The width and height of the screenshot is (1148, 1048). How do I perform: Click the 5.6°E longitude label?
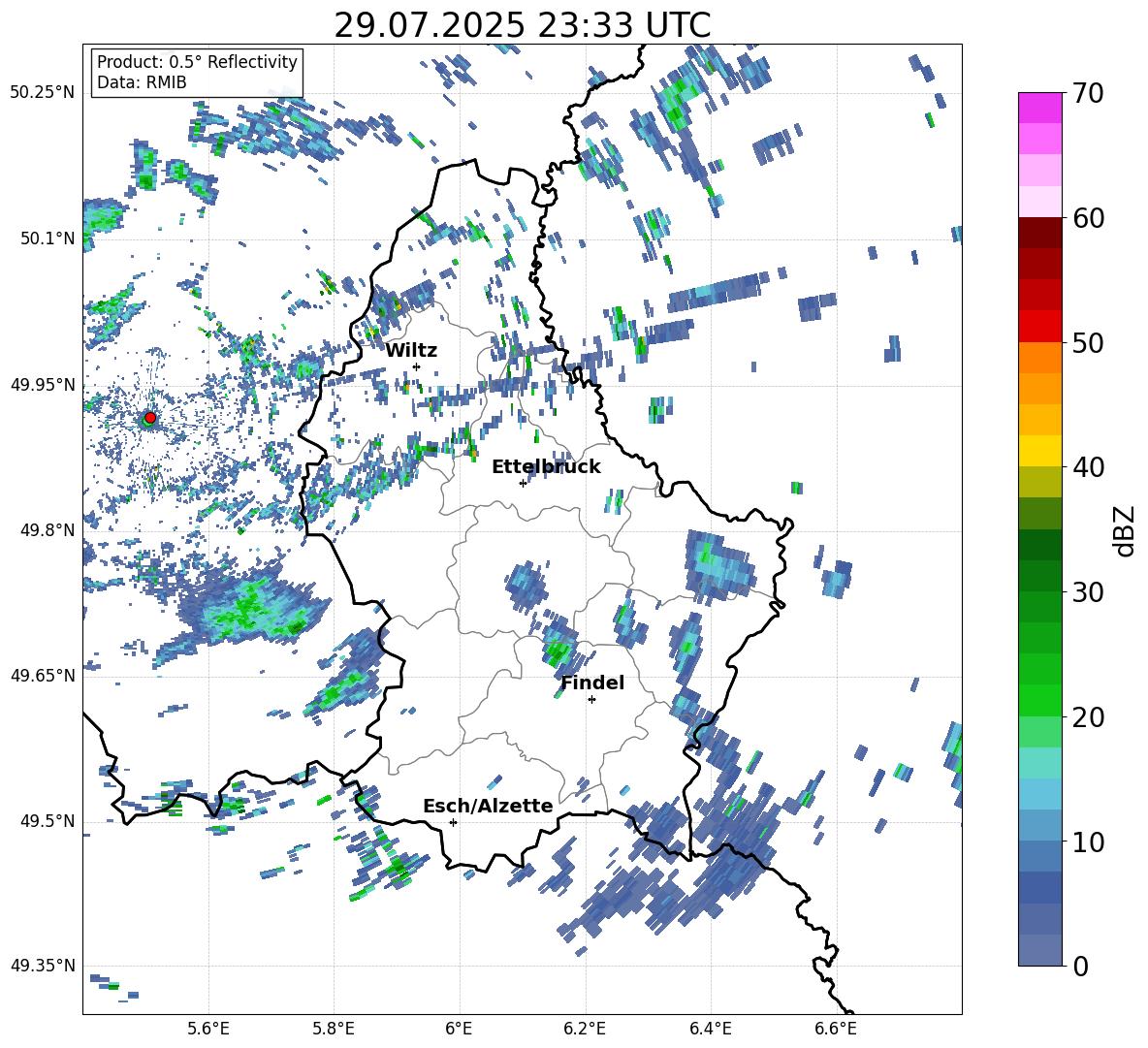(x=208, y=1029)
